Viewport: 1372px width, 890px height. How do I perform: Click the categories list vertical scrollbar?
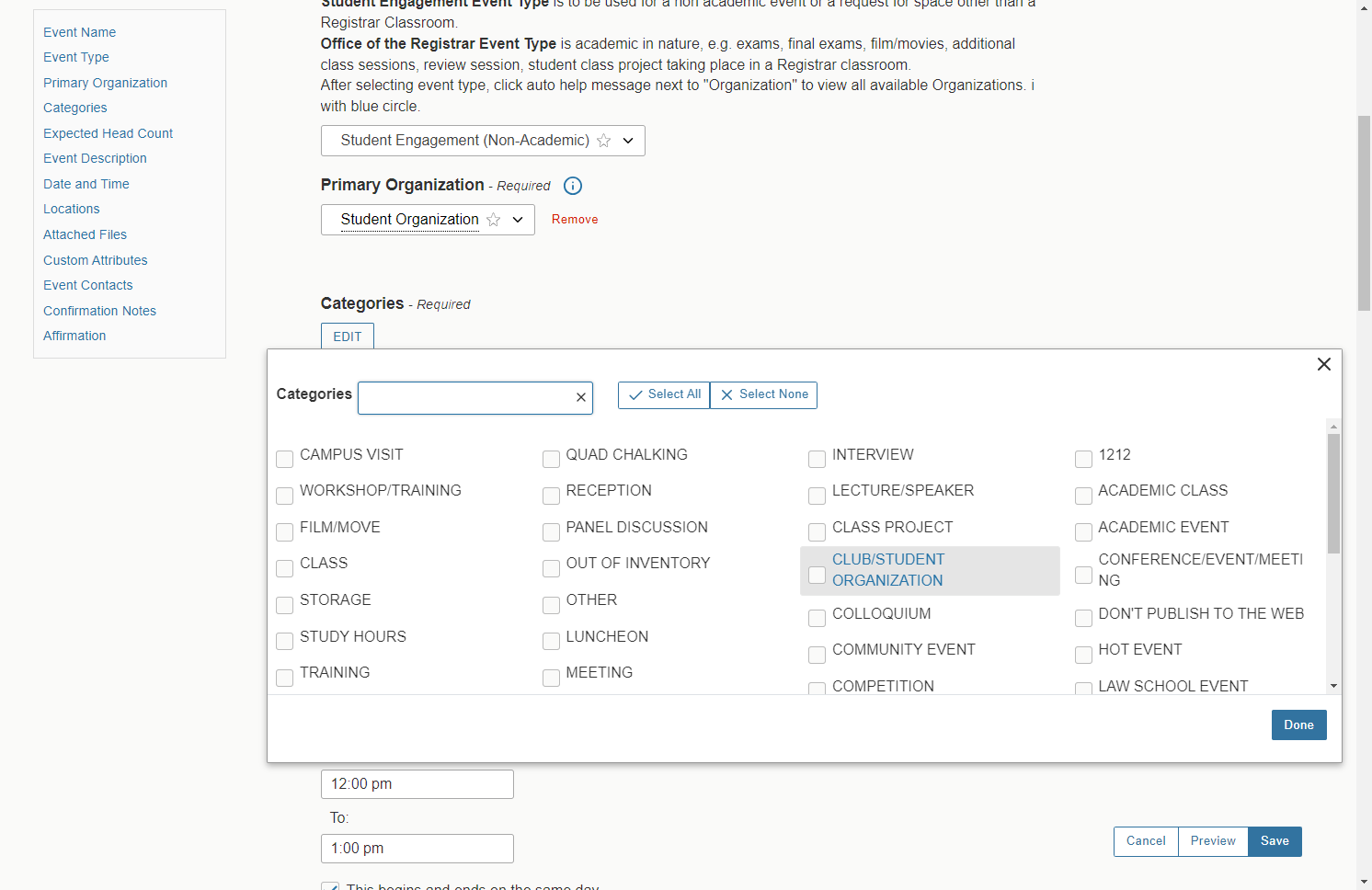pos(1333,494)
